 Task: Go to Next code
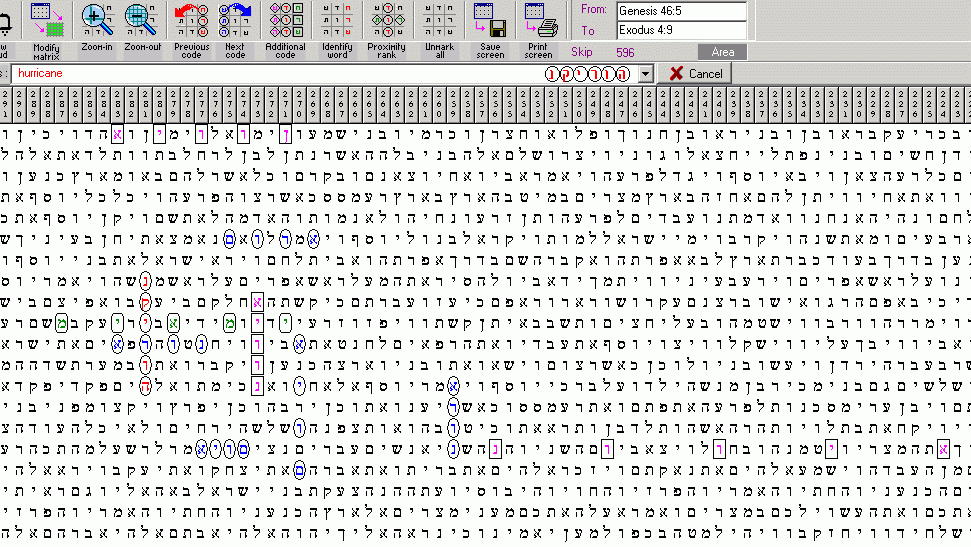click(x=235, y=31)
